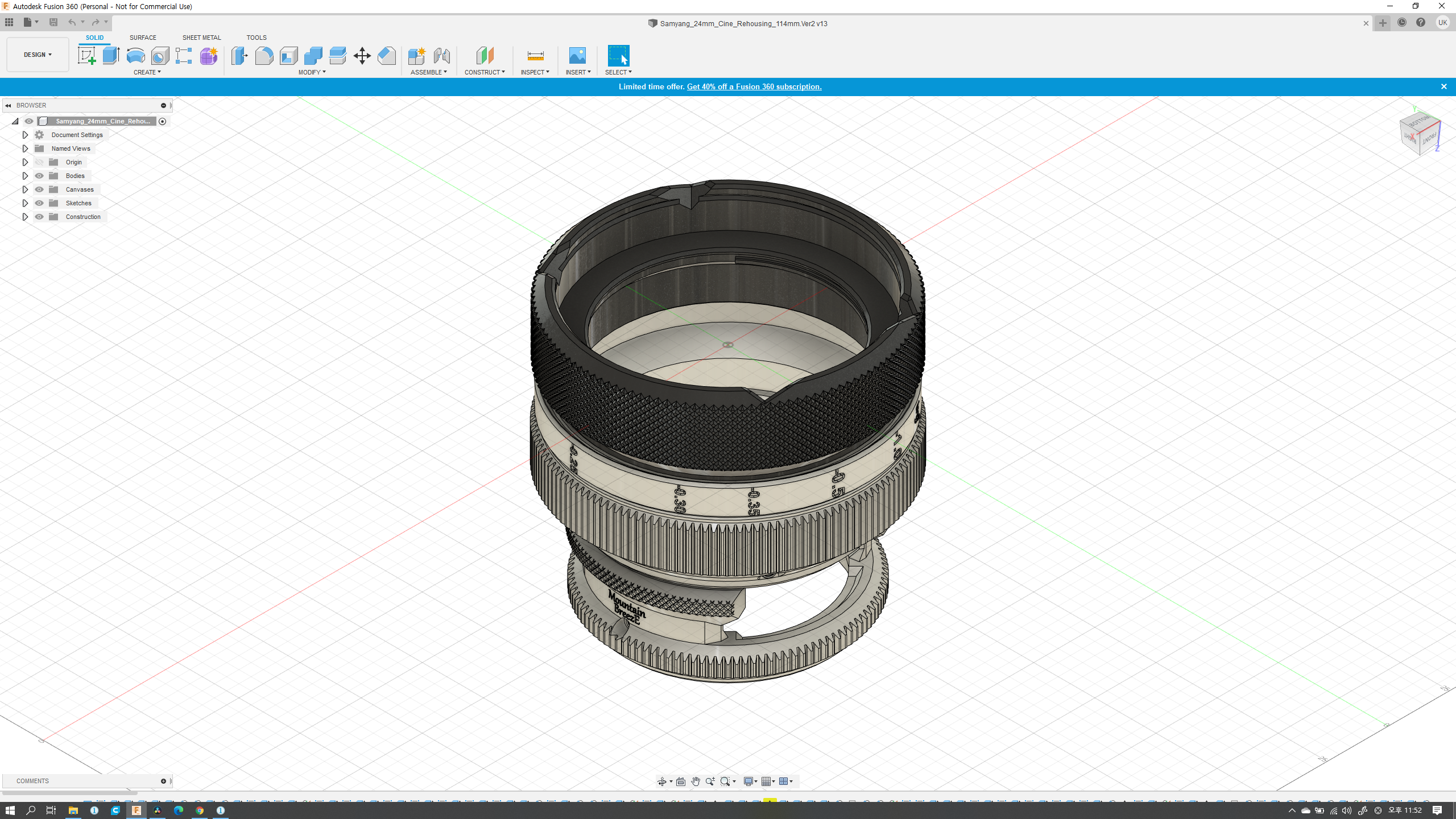Hide the Bodies folder
This screenshot has height=819, width=1456.
point(39,176)
